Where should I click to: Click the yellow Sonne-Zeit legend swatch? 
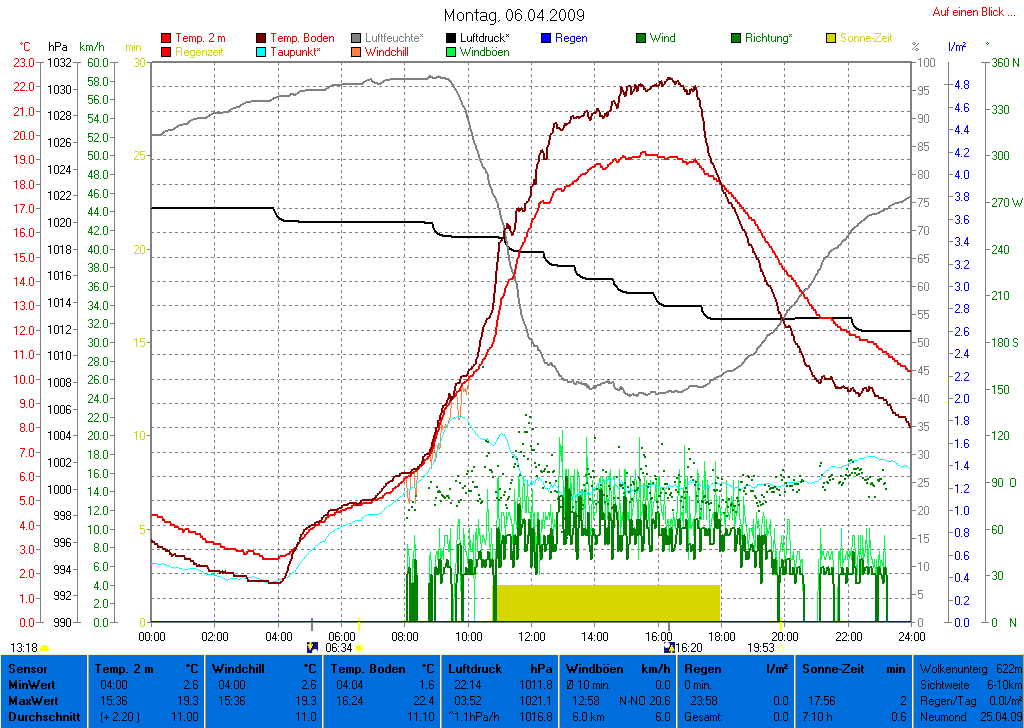click(x=831, y=38)
